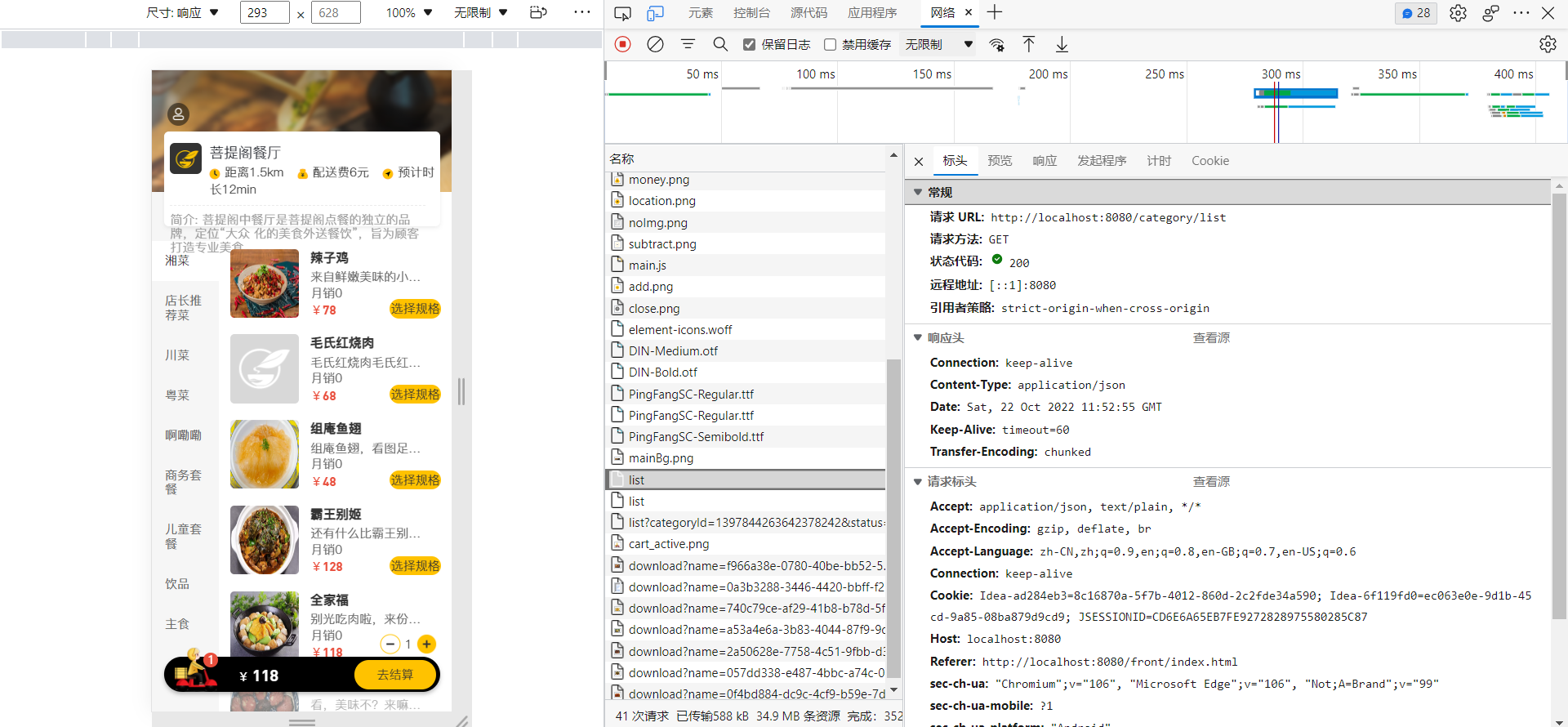Click 选择规格 for 毛氏红烧肉
Image resolution: width=1568 pixels, height=727 pixels.
415,395
